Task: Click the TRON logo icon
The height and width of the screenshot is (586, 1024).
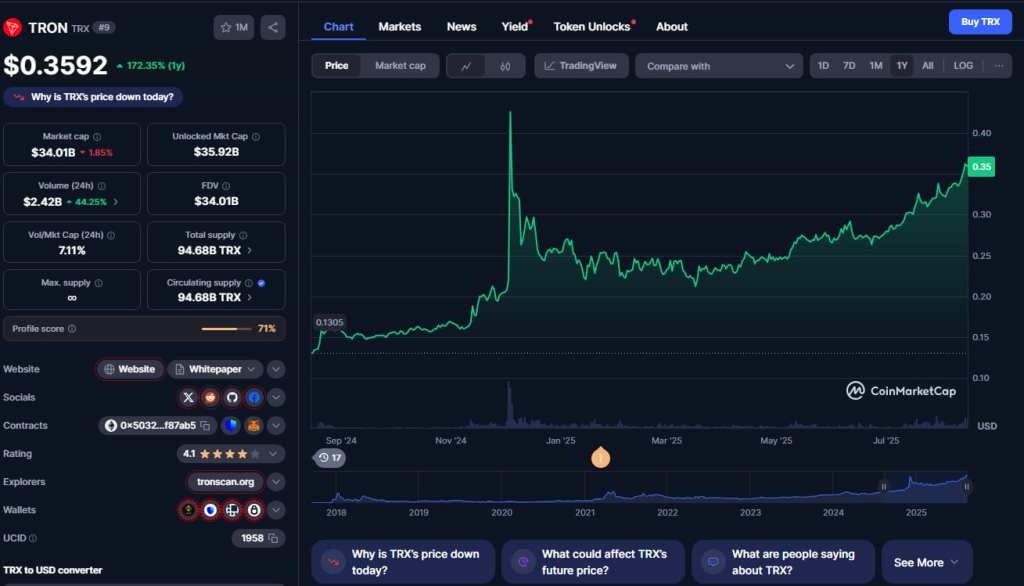Action: click(x=12, y=27)
